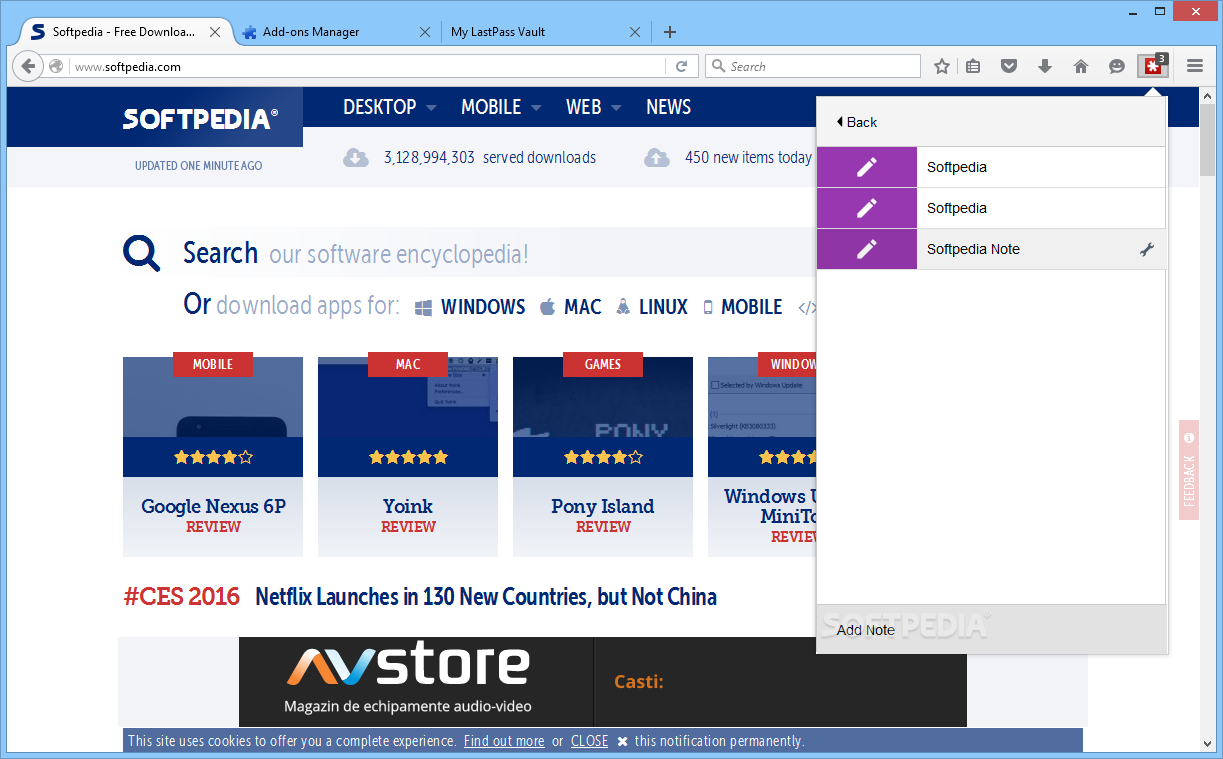The height and width of the screenshot is (759, 1223).
Task: Click the Pony Island game thumbnail
Action: click(x=603, y=397)
